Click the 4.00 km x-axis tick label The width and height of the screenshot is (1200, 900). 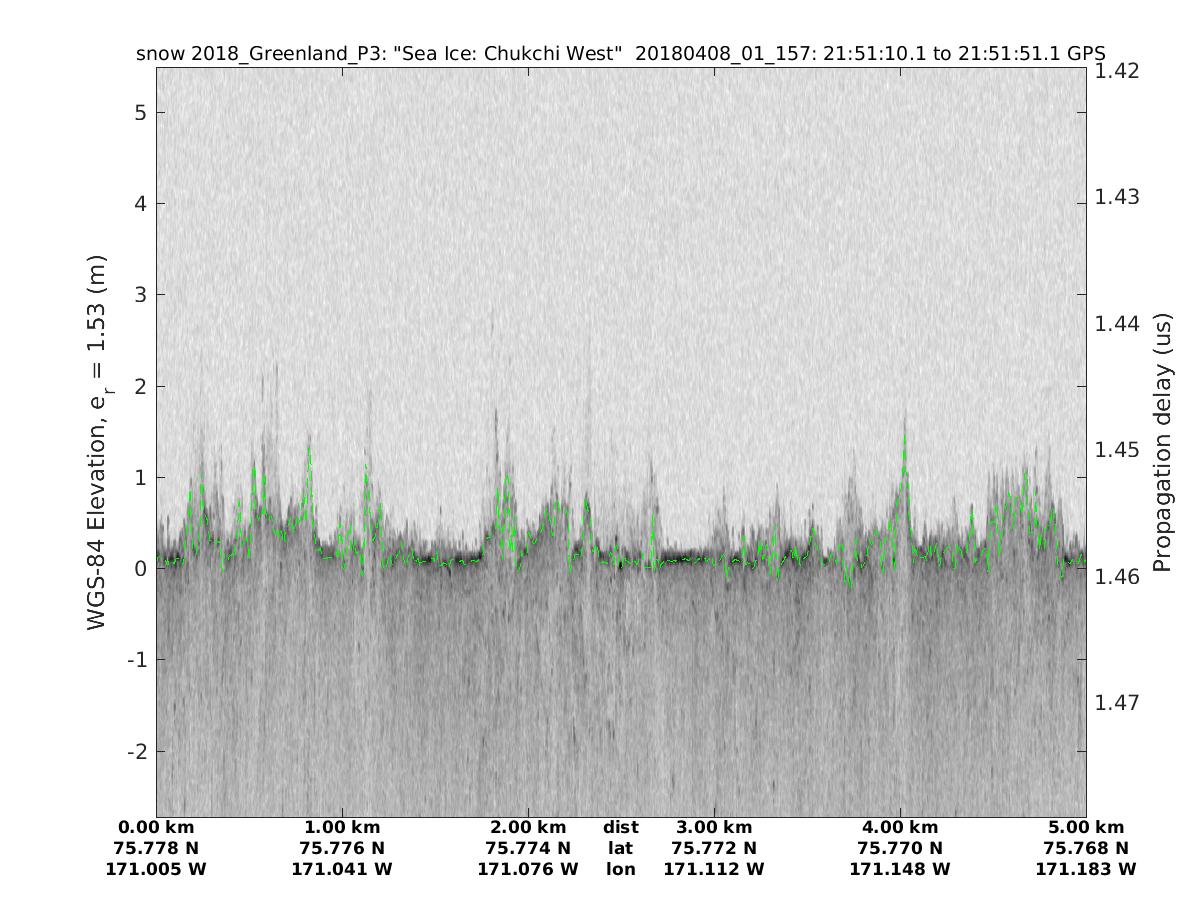coord(900,827)
